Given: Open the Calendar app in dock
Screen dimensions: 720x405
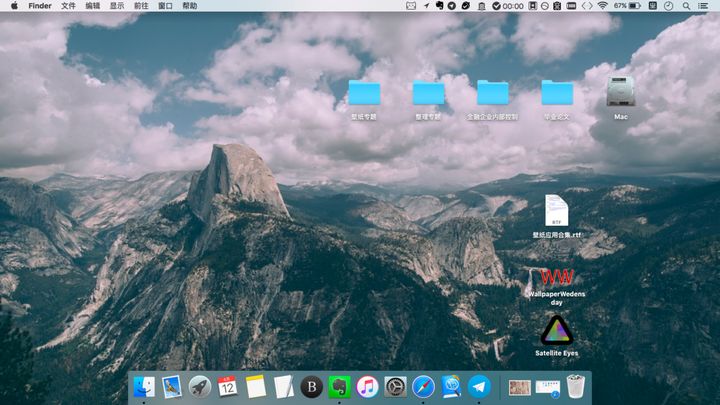Looking at the screenshot, I should [227, 386].
